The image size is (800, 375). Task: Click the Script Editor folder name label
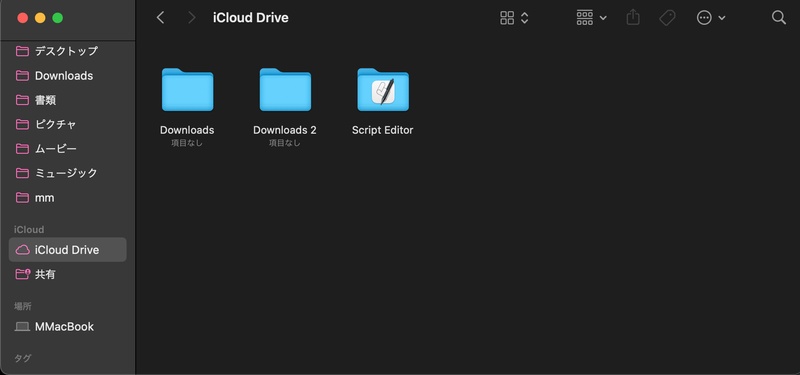pos(383,130)
